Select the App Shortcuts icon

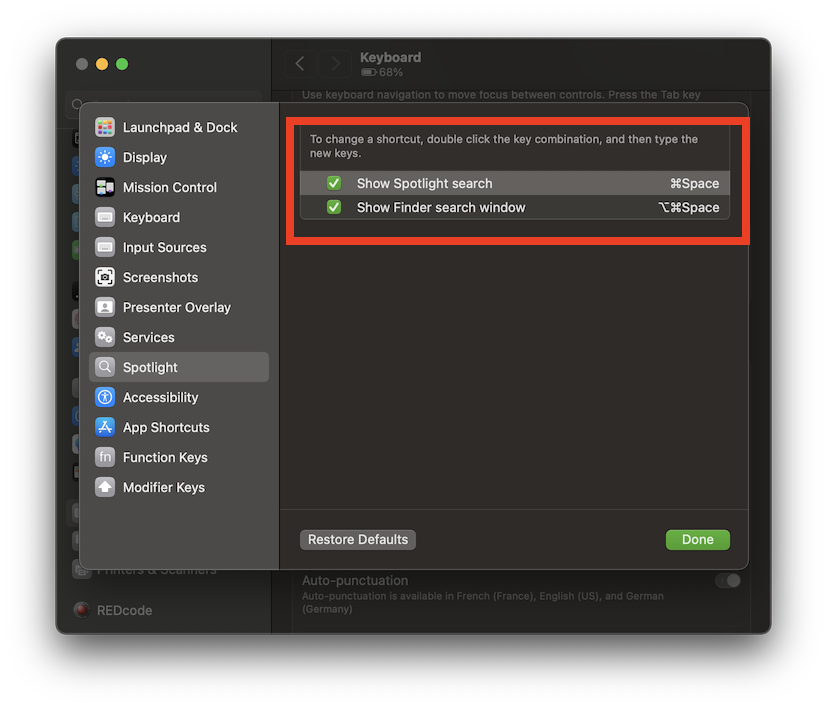105,427
